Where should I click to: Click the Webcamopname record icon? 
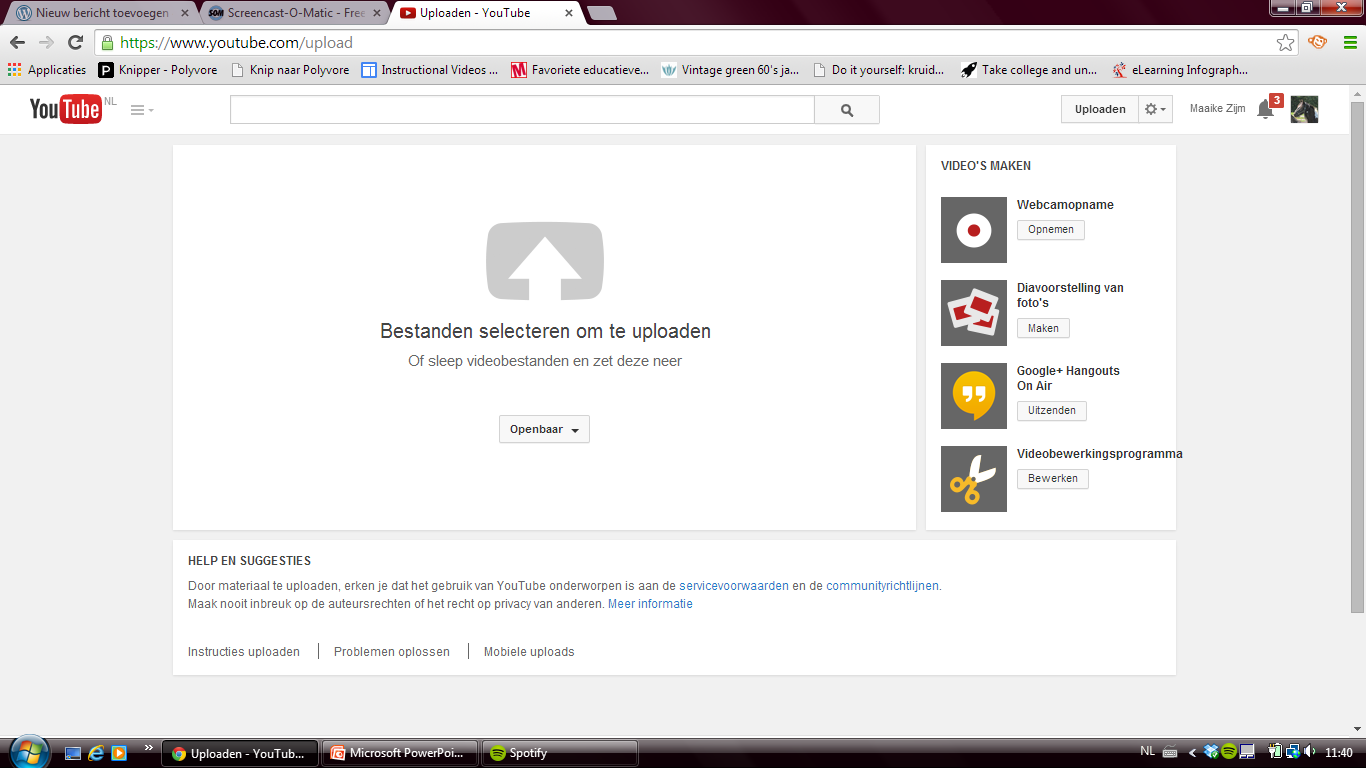(973, 230)
